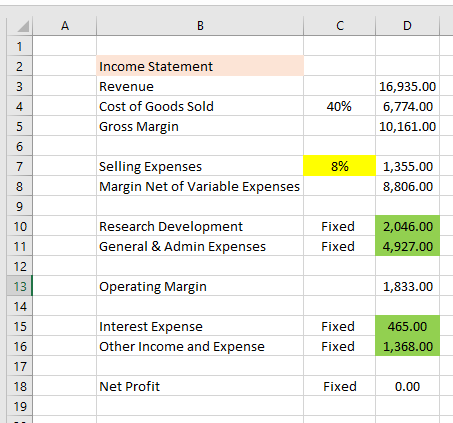Select row 13 header
The image size is (453, 423).
click(20, 286)
